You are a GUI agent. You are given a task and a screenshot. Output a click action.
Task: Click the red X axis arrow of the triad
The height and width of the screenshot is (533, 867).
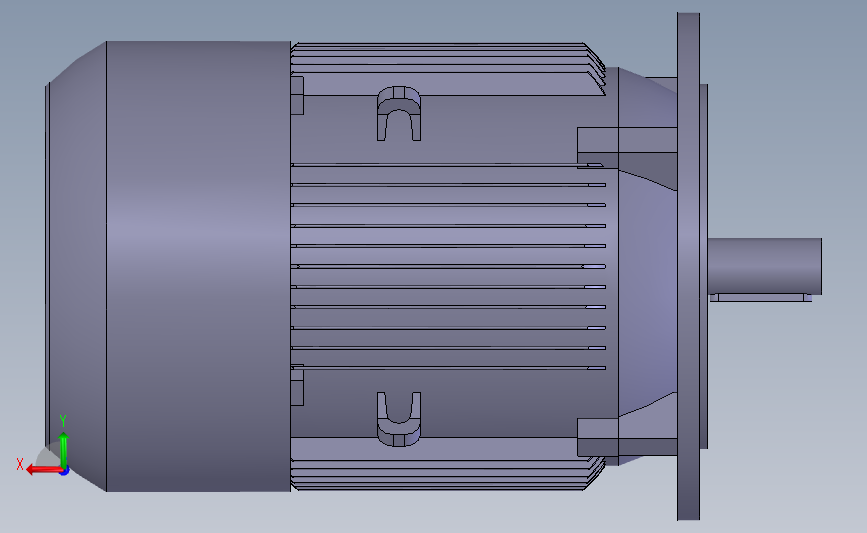[x=44, y=470]
